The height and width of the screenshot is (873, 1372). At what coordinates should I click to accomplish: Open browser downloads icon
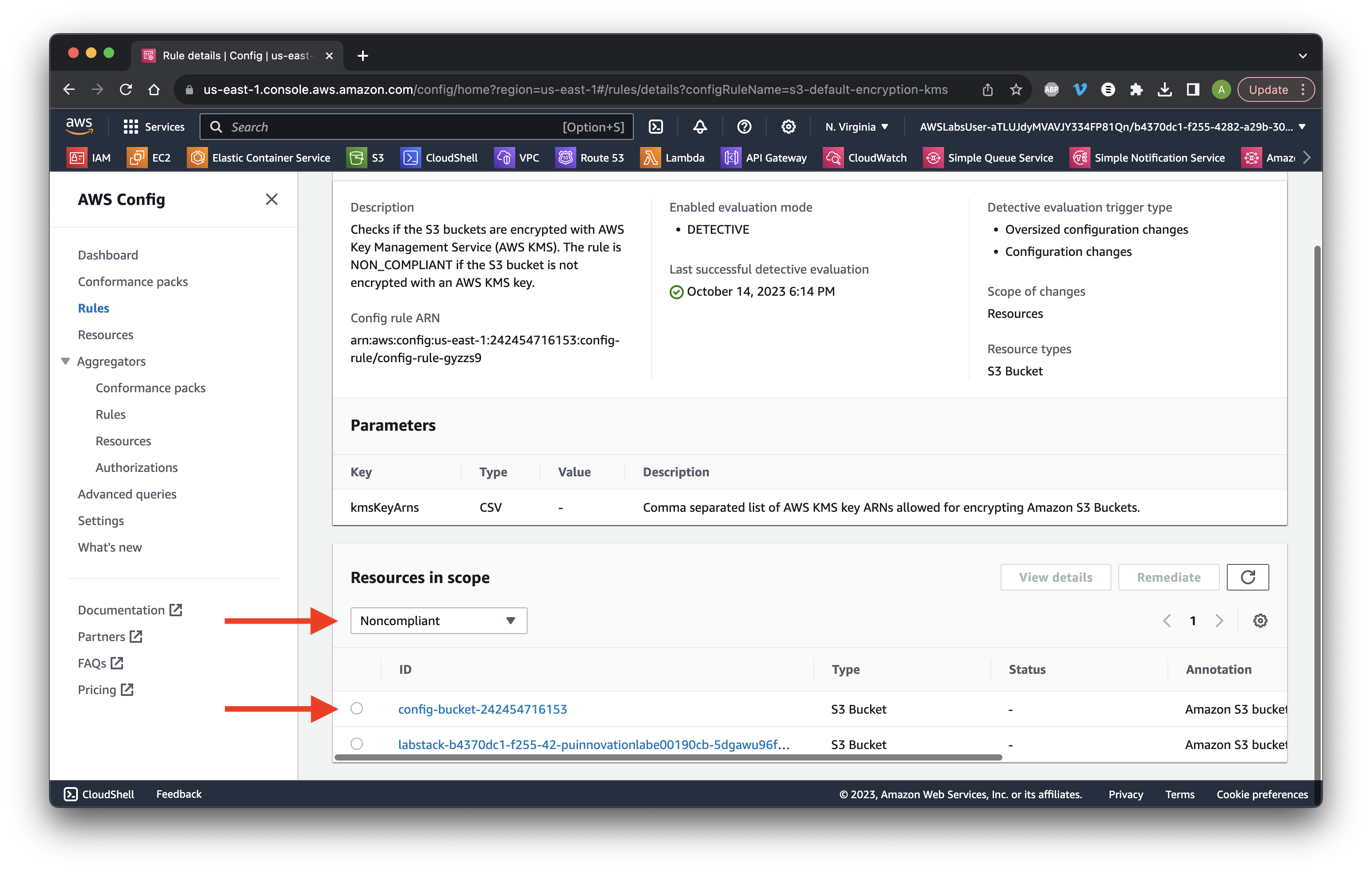pos(1164,89)
